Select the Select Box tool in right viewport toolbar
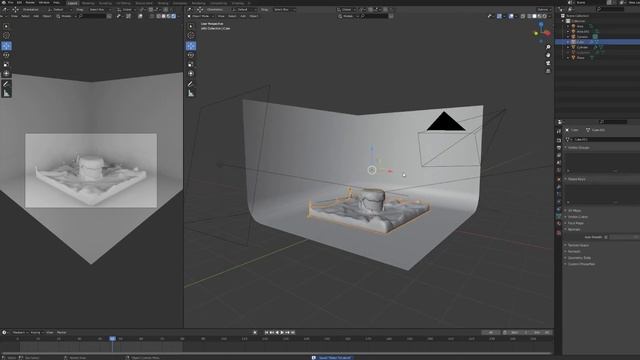Viewport: 640px width, 360px height. pyautogui.click(x=191, y=26)
